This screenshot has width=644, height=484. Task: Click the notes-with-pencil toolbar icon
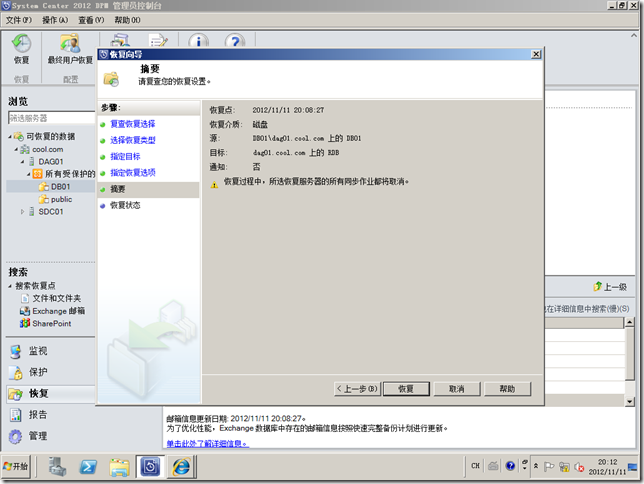pos(159,41)
